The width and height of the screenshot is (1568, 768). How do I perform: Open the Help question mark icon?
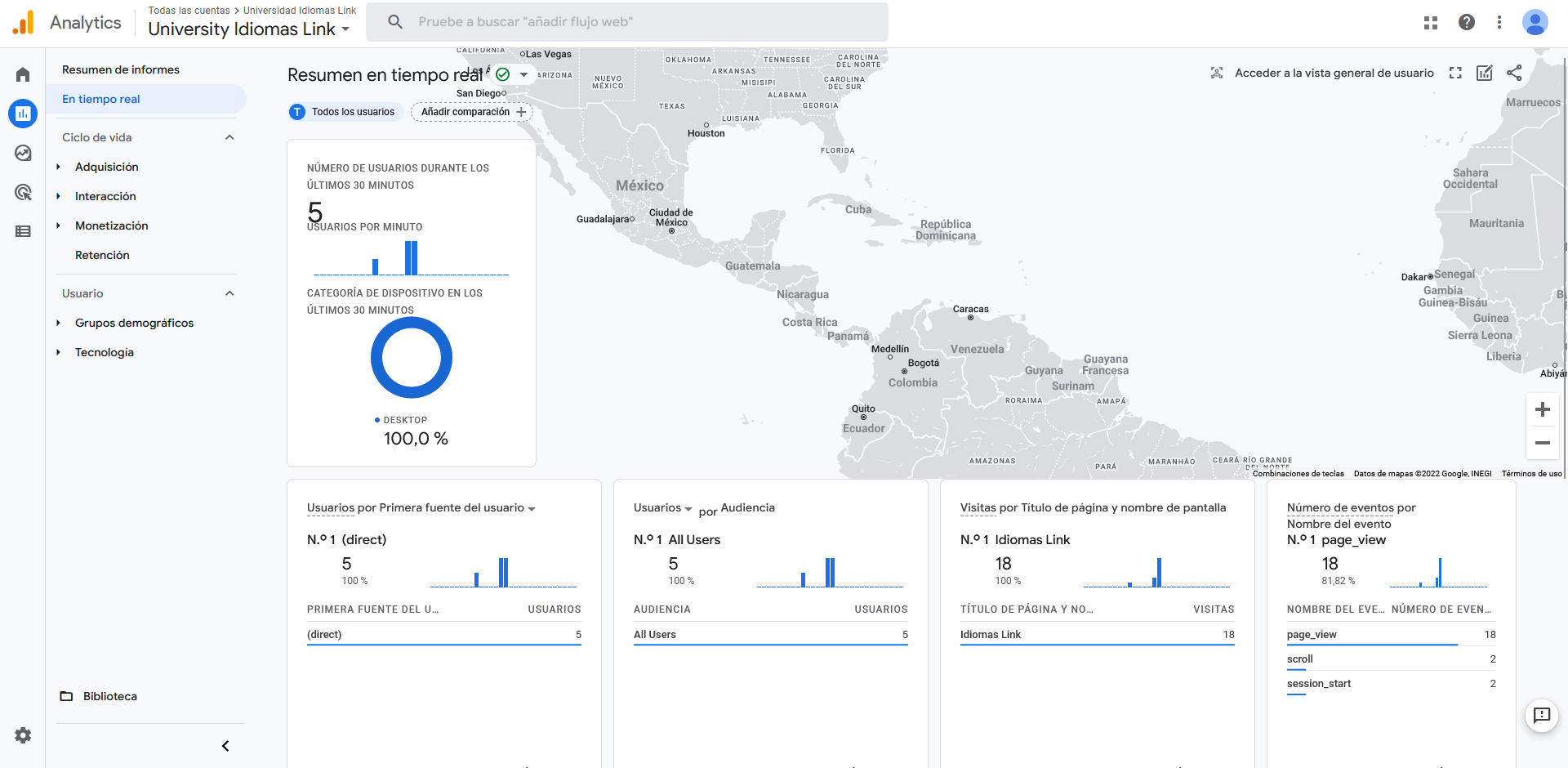pos(1466,23)
